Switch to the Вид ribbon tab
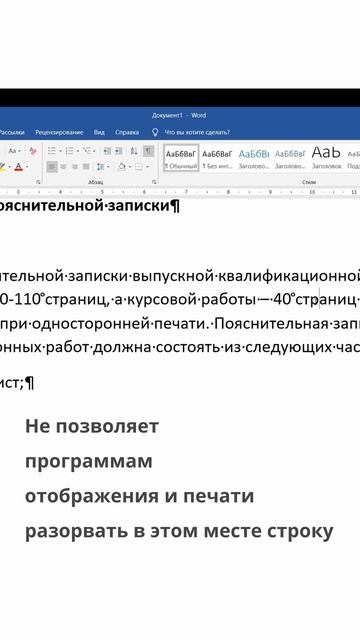This screenshot has height=640, width=360. click(99, 132)
